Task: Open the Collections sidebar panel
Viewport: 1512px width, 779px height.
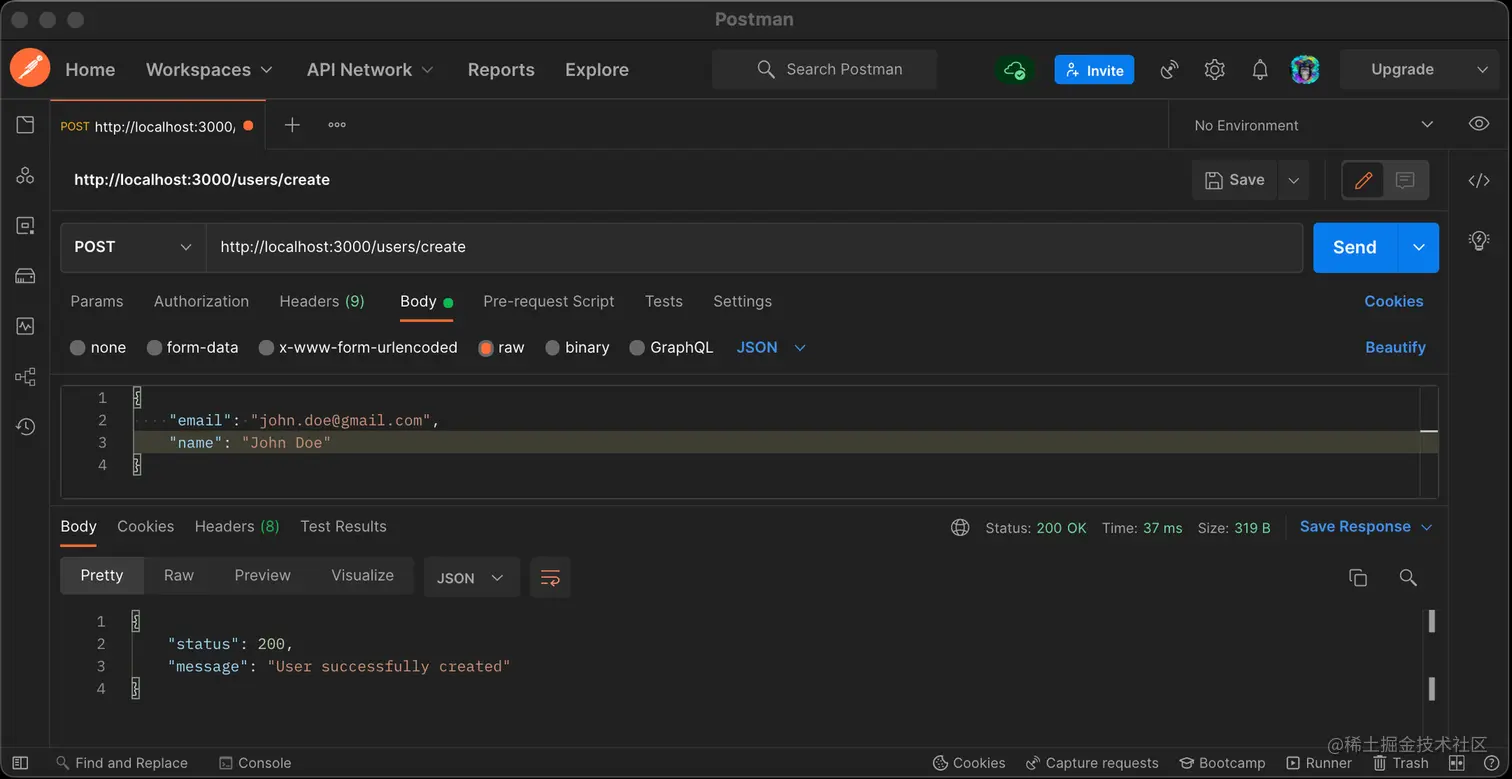Action: tap(25, 123)
